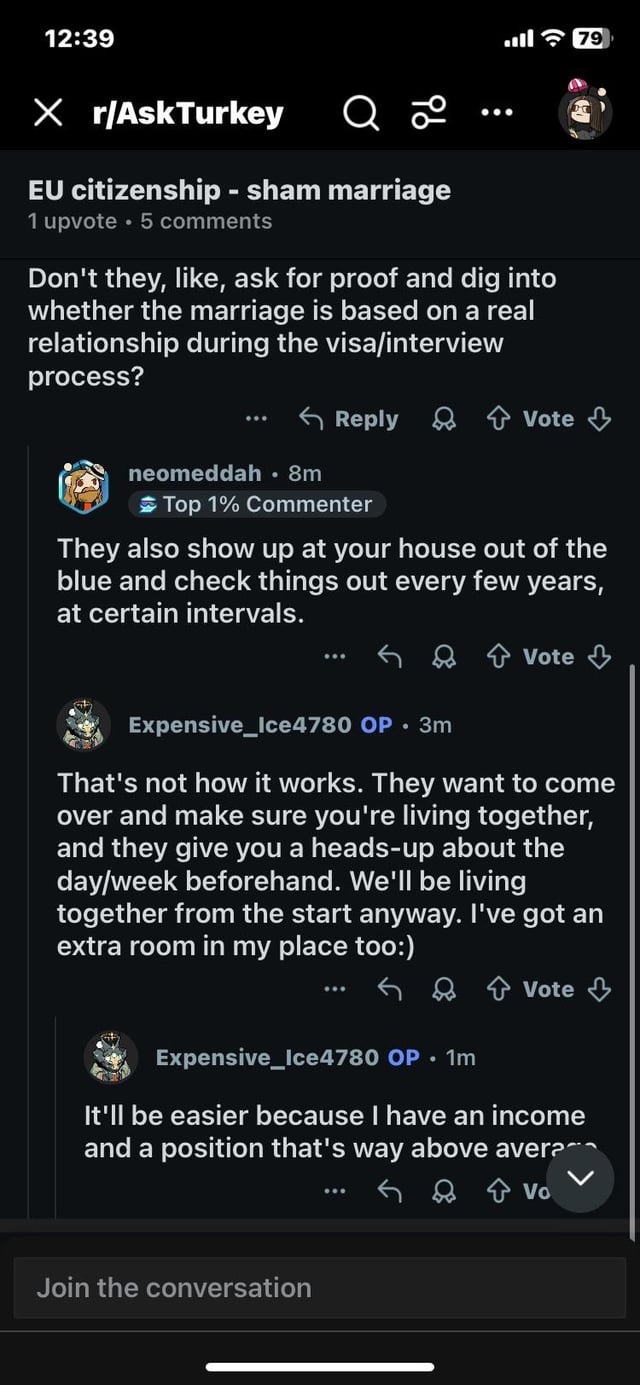Jump to next comment with chevron button
The image size is (640, 1385).
click(581, 1180)
